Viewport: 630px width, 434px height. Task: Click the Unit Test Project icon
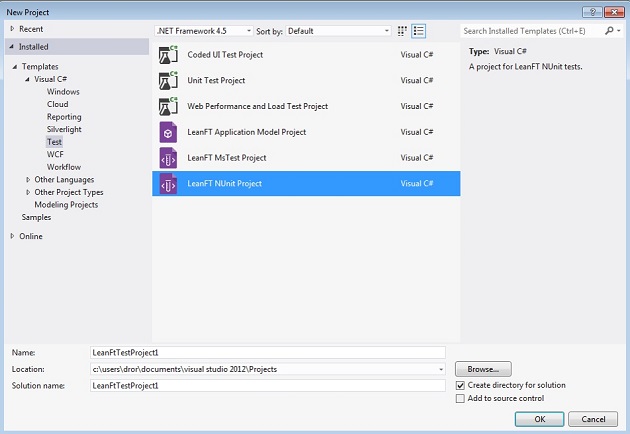(x=168, y=81)
